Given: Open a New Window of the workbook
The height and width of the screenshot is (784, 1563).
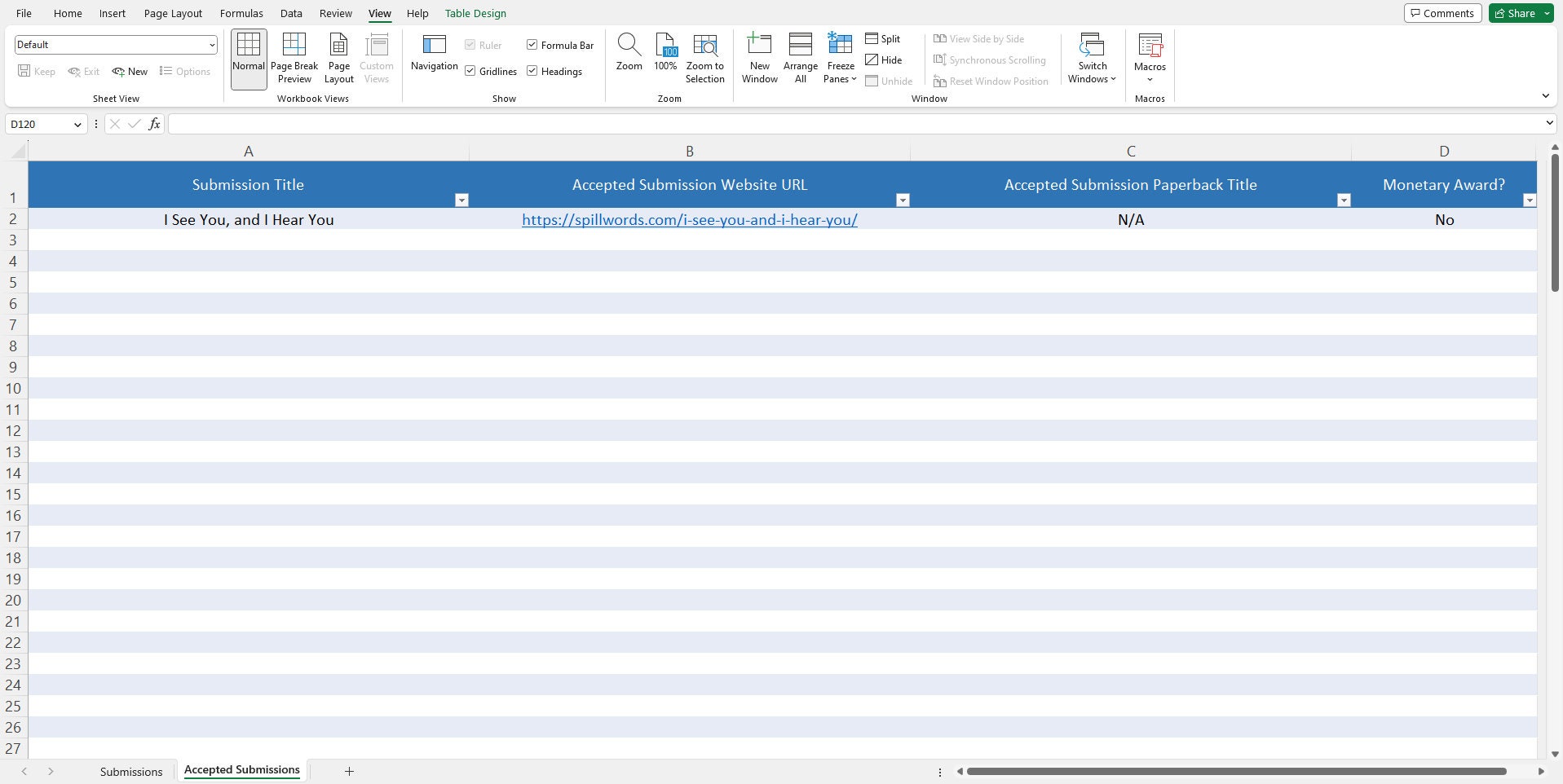Looking at the screenshot, I should [x=758, y=57].
